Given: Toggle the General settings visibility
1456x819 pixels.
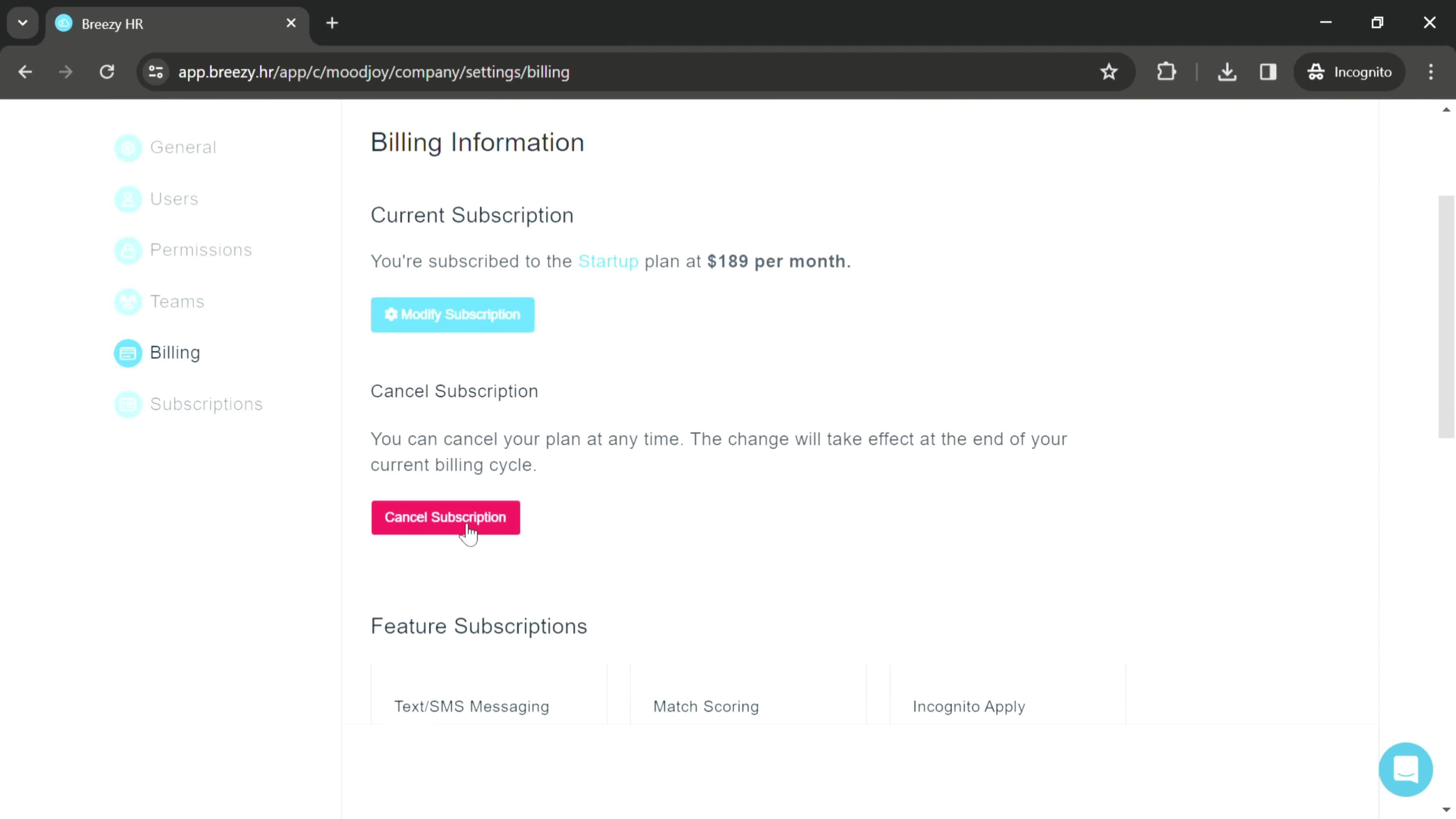Looking at the screenshot, I should pyautogui.click(x=184, y=148).
